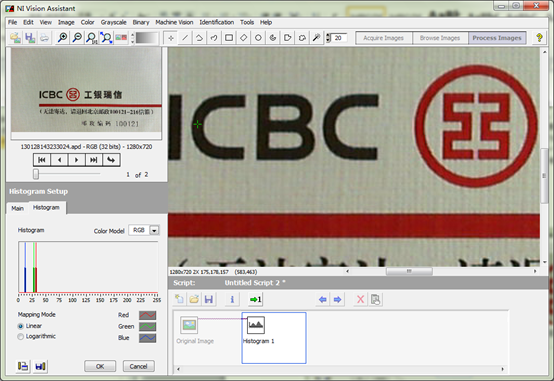
Task: Select the Zoom Out tool
Action: pyautogui.click(x=77, y=37)
